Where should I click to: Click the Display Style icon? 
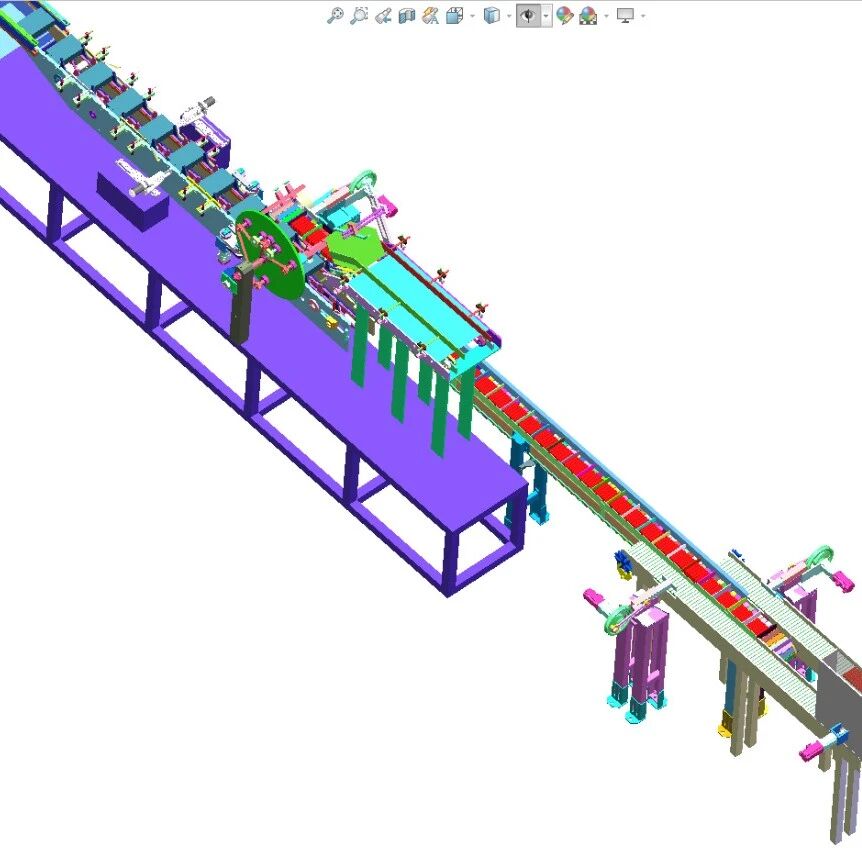[x=491, y=15]
